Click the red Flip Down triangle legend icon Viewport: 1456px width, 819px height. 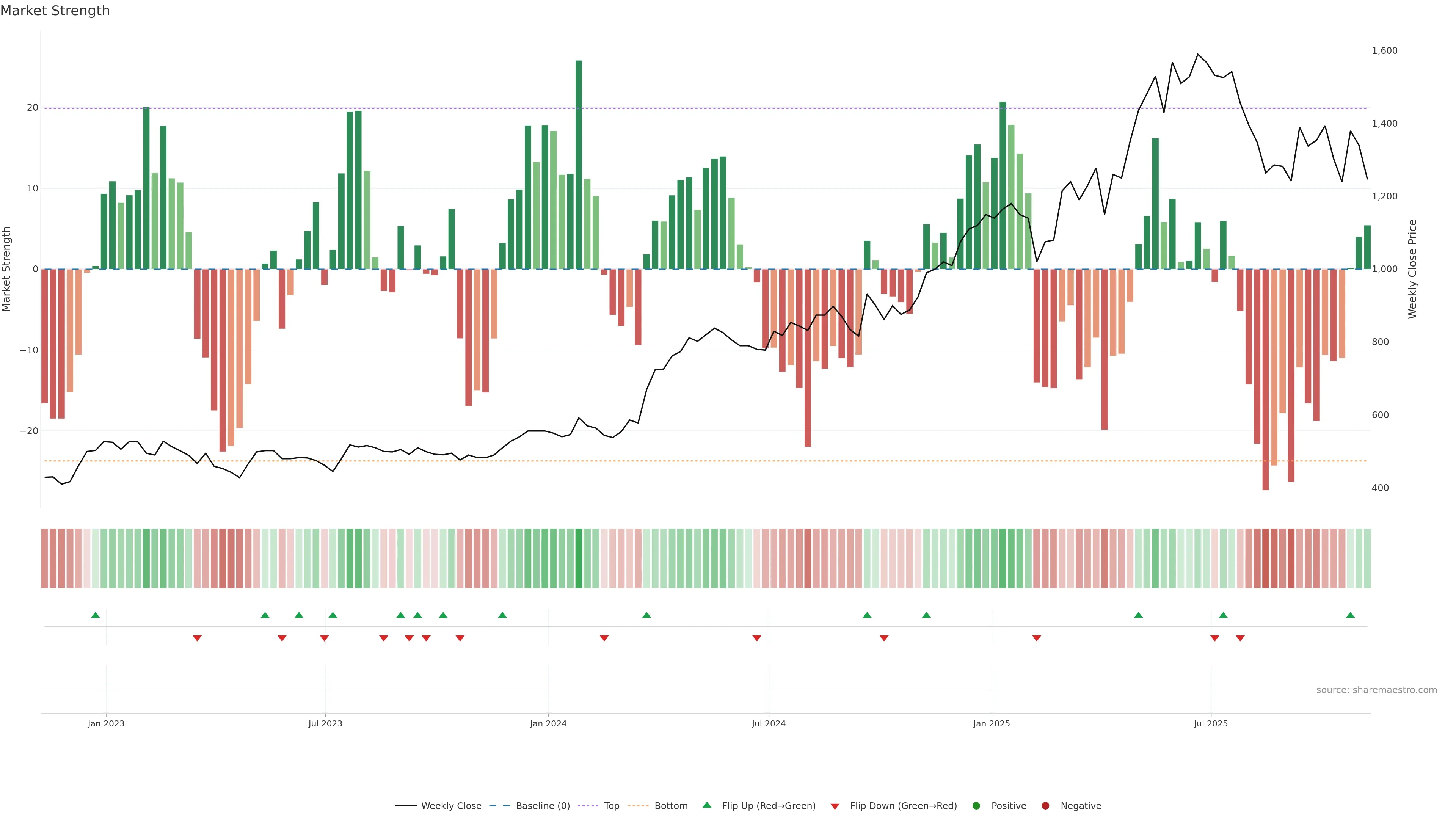click(x=835, y=806)
